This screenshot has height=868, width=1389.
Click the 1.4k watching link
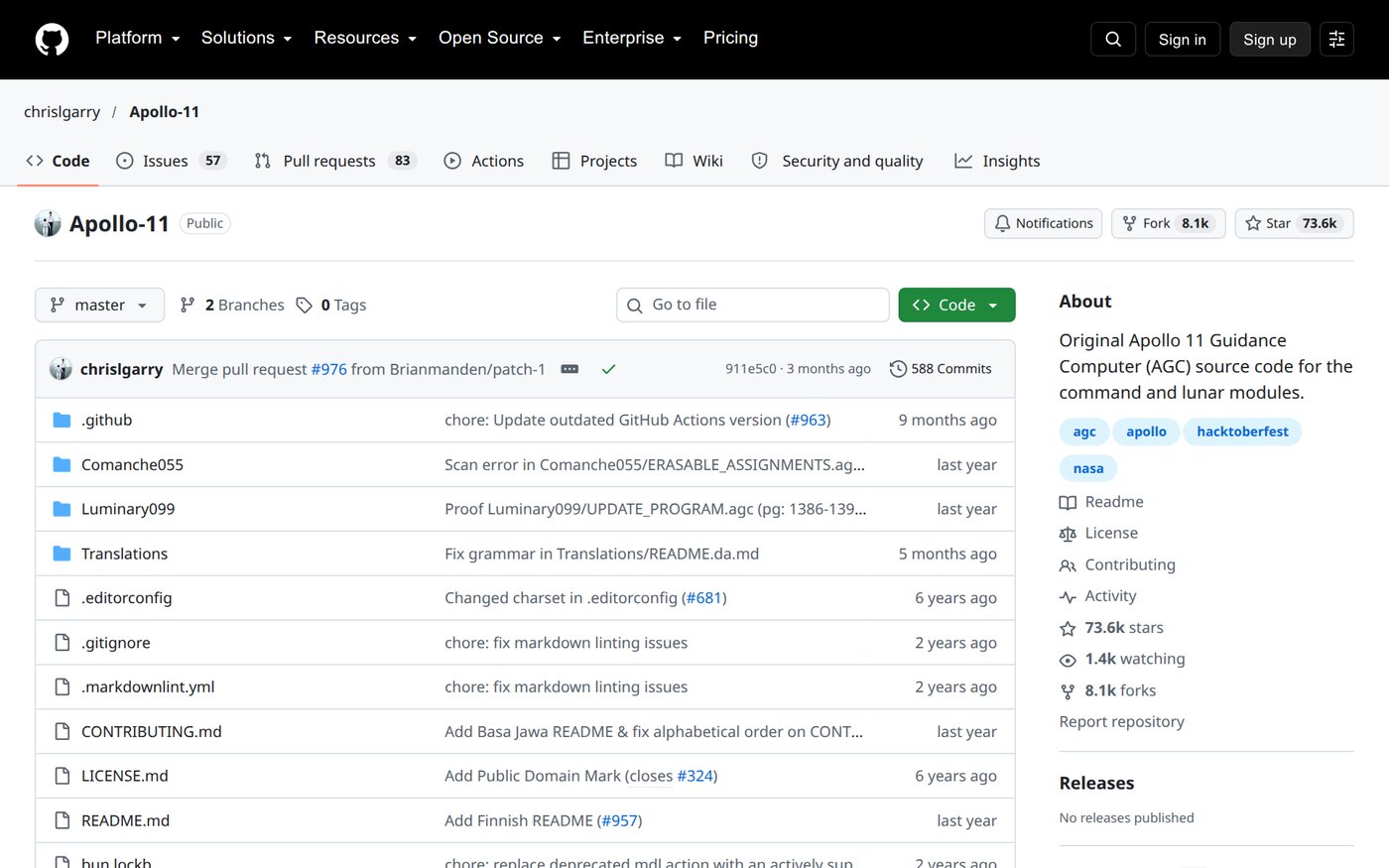[1122, 659]
